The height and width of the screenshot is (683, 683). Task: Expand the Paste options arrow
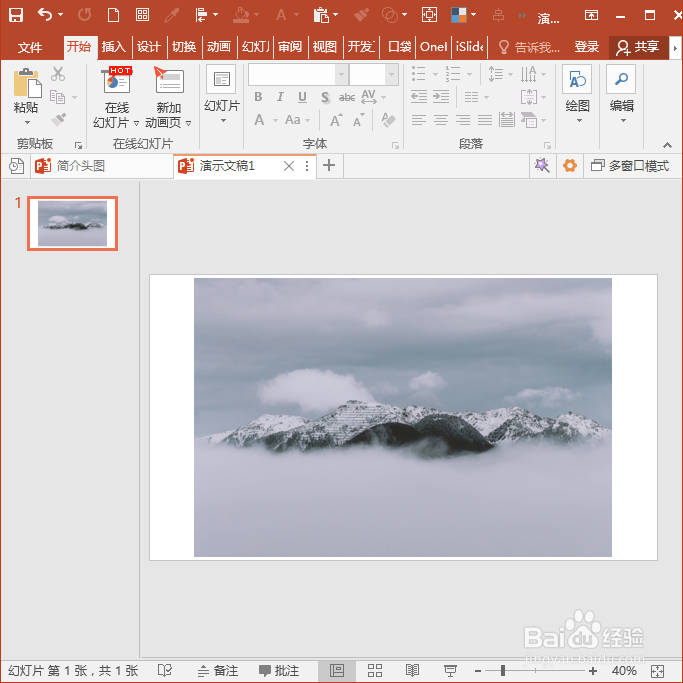(x=27, y=122)
